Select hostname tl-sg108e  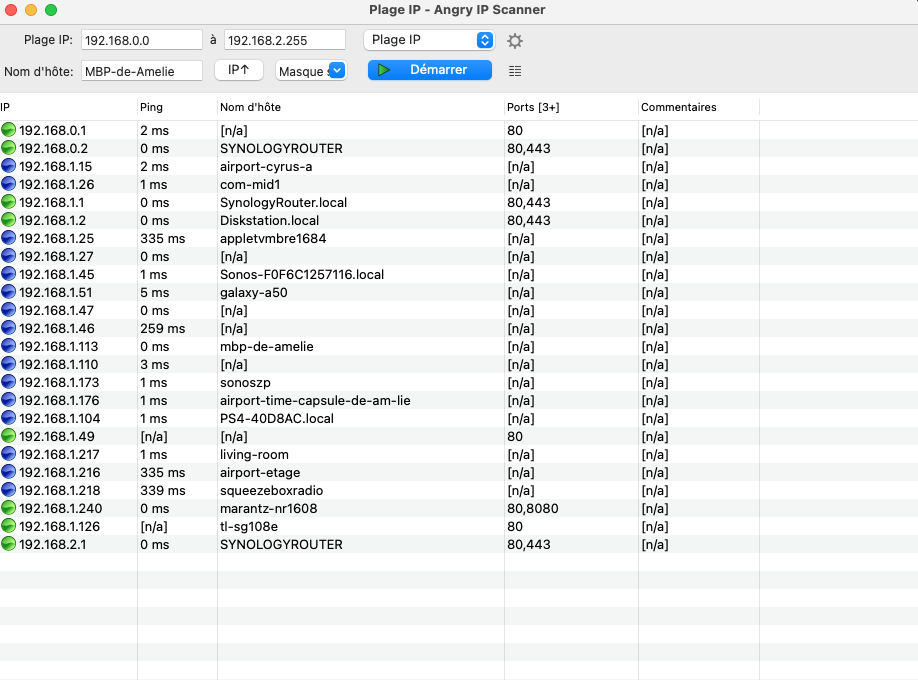(249, 527)
